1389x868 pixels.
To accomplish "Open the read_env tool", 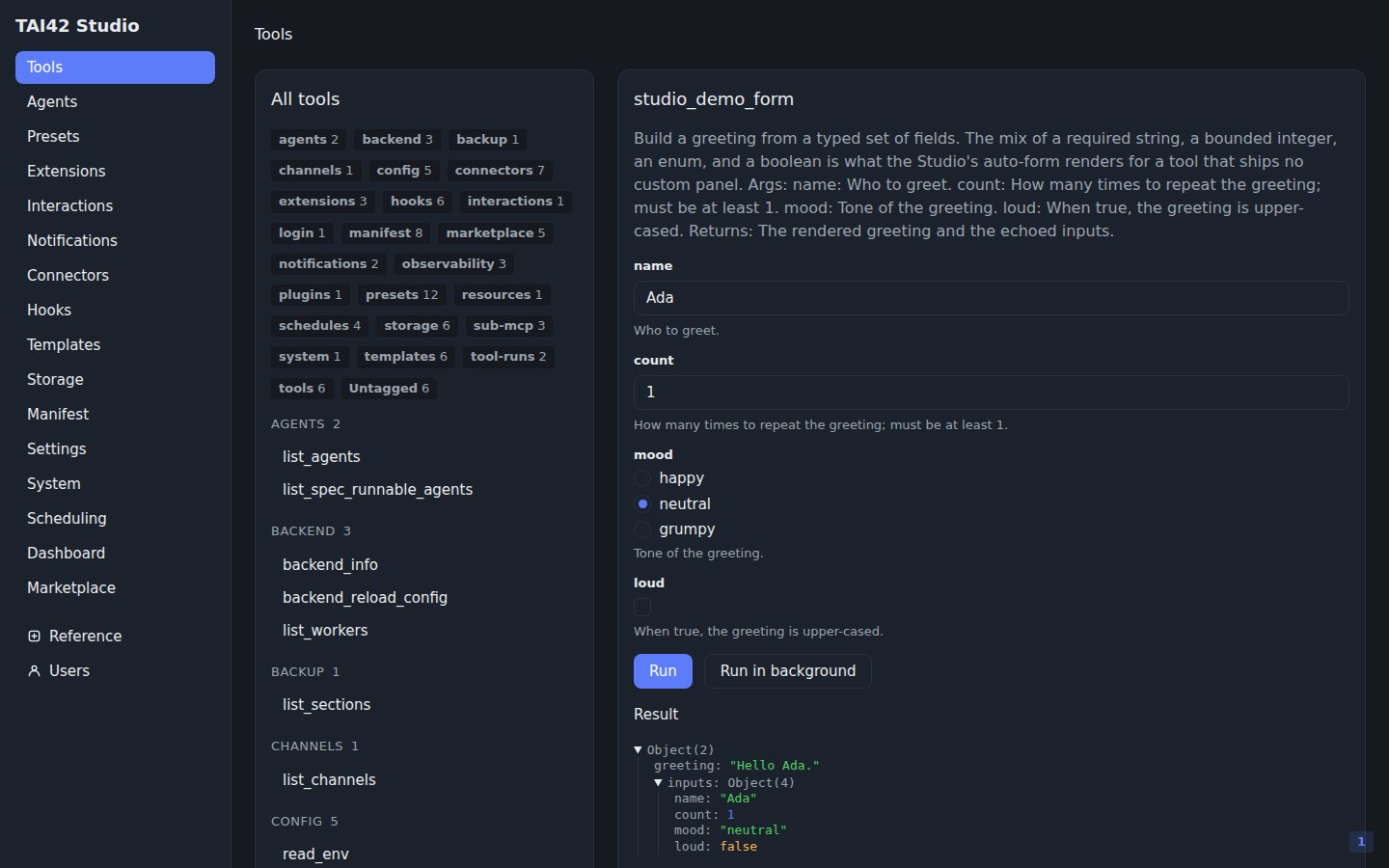I will point(423,854).
